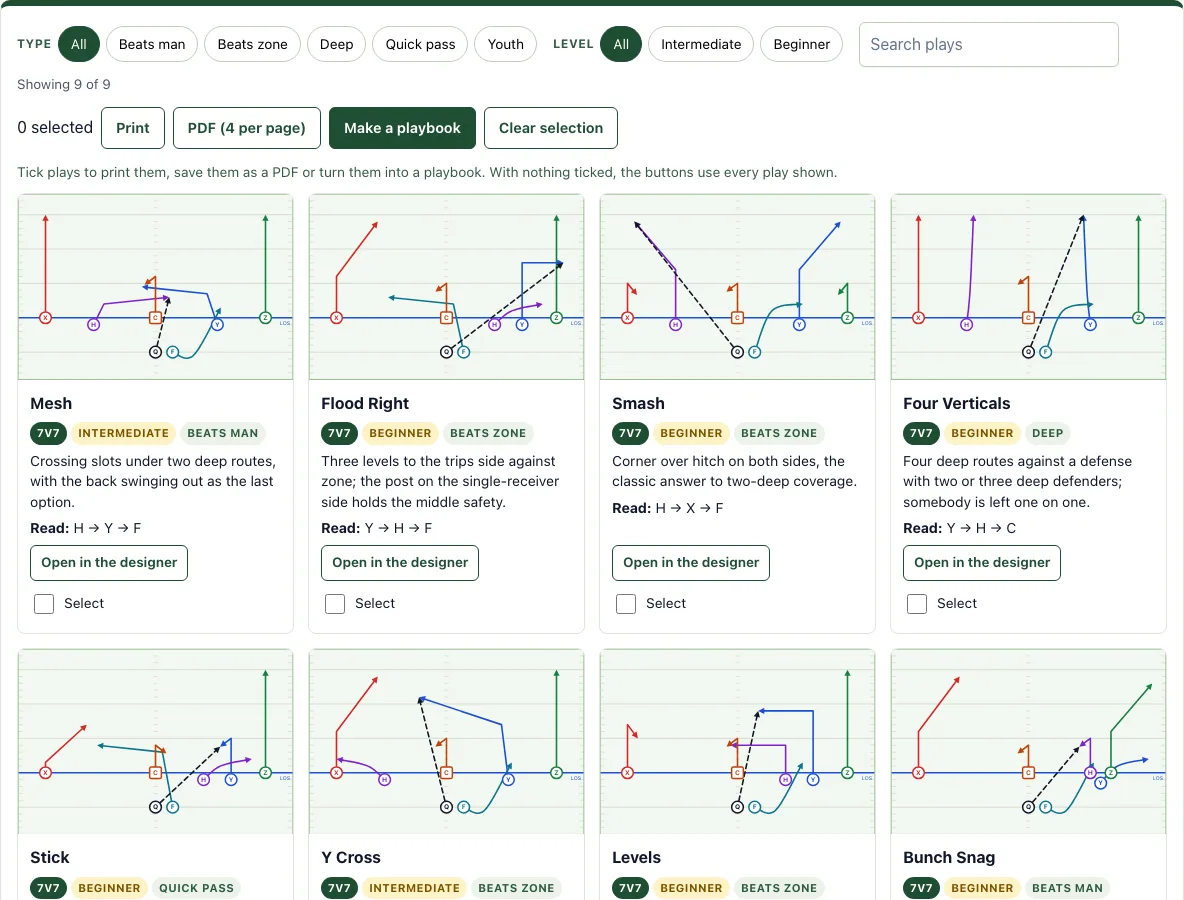Screen dimensions: 1184x900
Task: Choose the Deep type filter
Action: point(336,45)
